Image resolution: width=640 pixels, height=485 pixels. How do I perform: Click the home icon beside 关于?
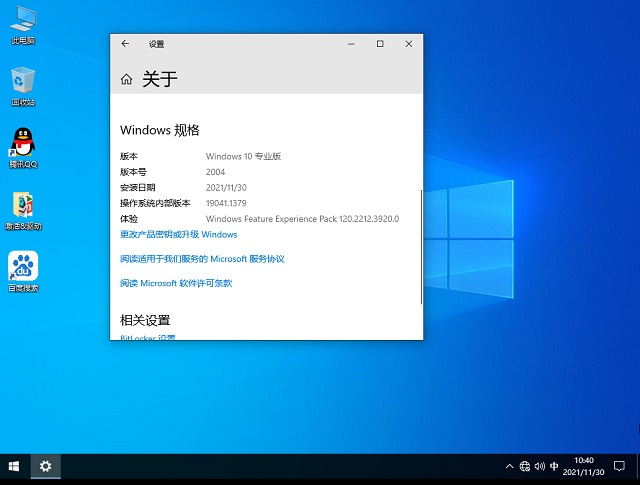click(126, 79)
